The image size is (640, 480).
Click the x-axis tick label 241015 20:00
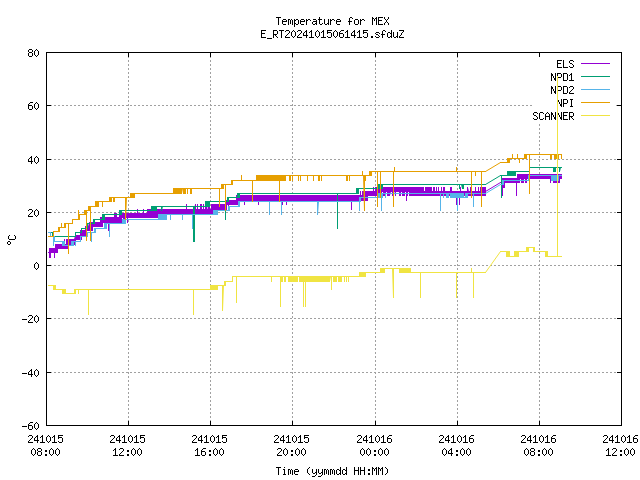coord(291,445)
